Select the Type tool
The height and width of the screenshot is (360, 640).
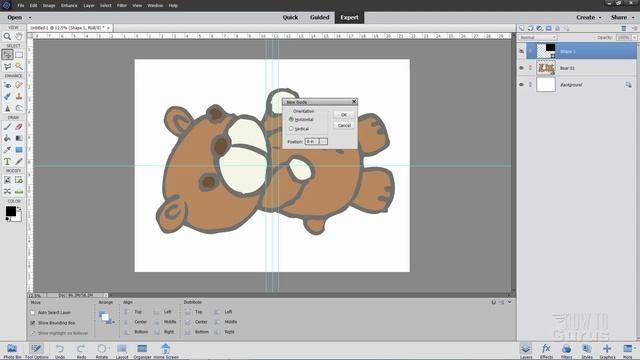pyautogui.click(x=7, y=162)
